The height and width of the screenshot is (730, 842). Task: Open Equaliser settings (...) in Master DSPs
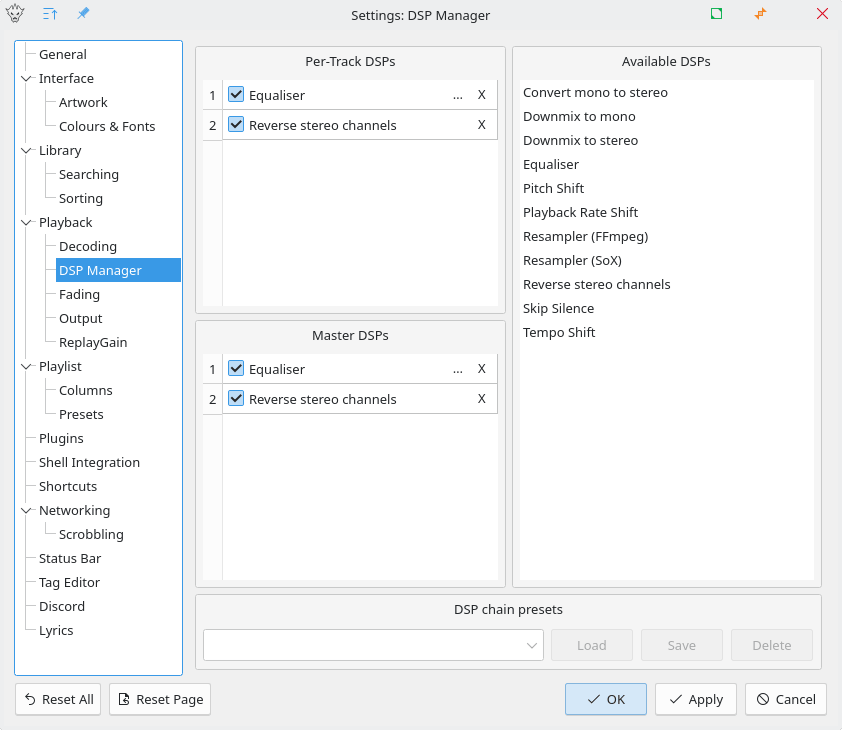pos(457,369)
